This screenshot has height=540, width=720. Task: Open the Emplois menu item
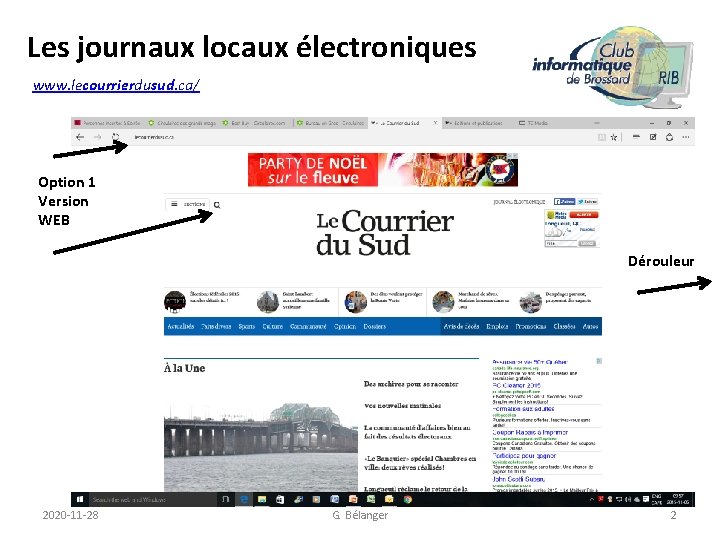(x=497, y=326)
